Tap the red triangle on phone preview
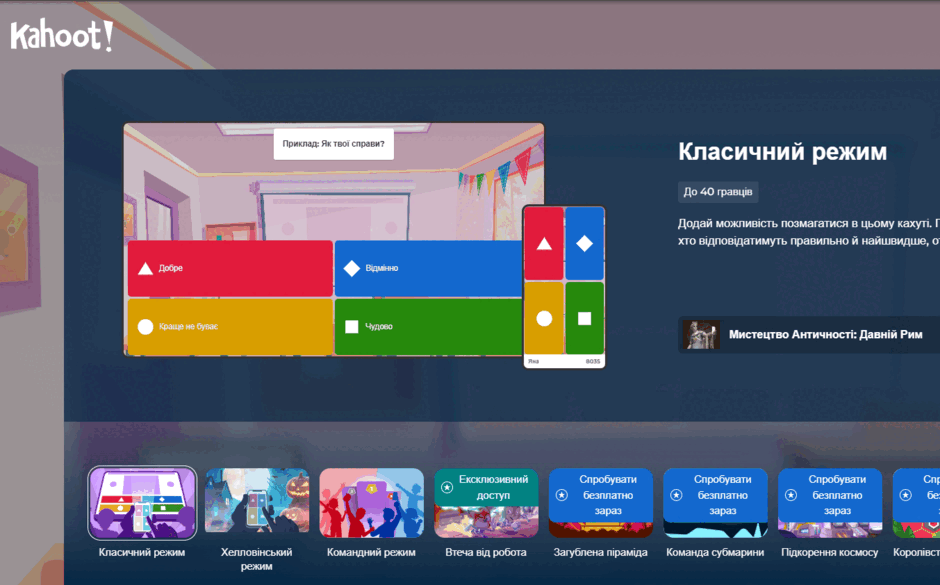 [x=544, y=243]
